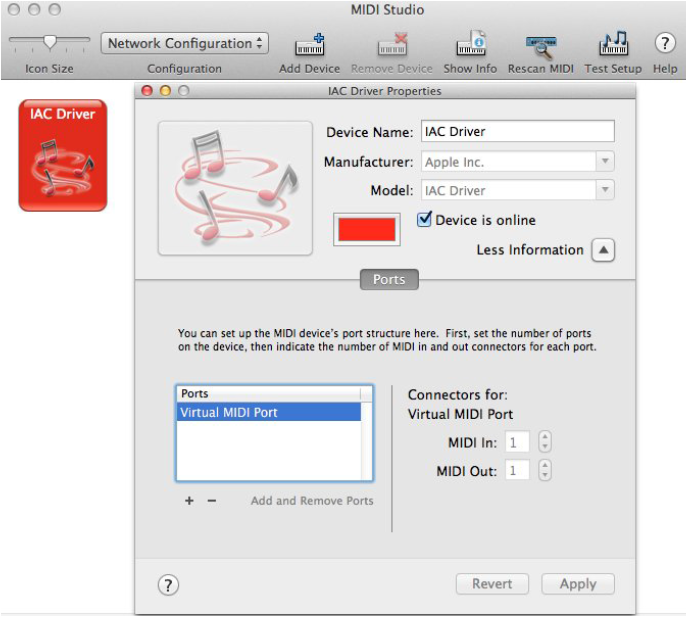This screenshot has height=617, width=687.
Task: Click the Apply button
Action: (x=578, y=584)
